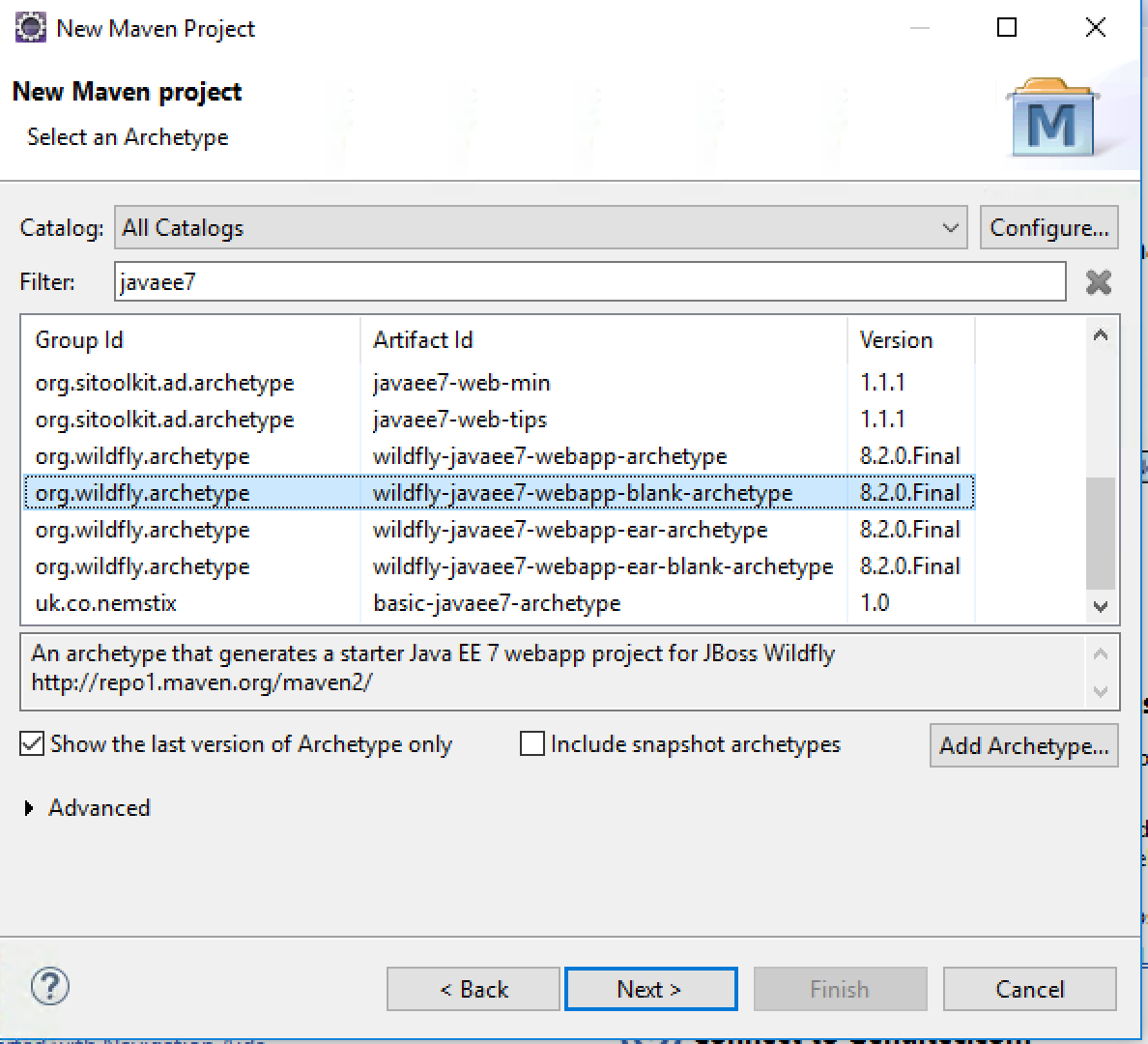1148x1044 pixels.
Task: Click 8.2.0.Final version of webapp-ear-blank-archetype
Action: point(909,565)
